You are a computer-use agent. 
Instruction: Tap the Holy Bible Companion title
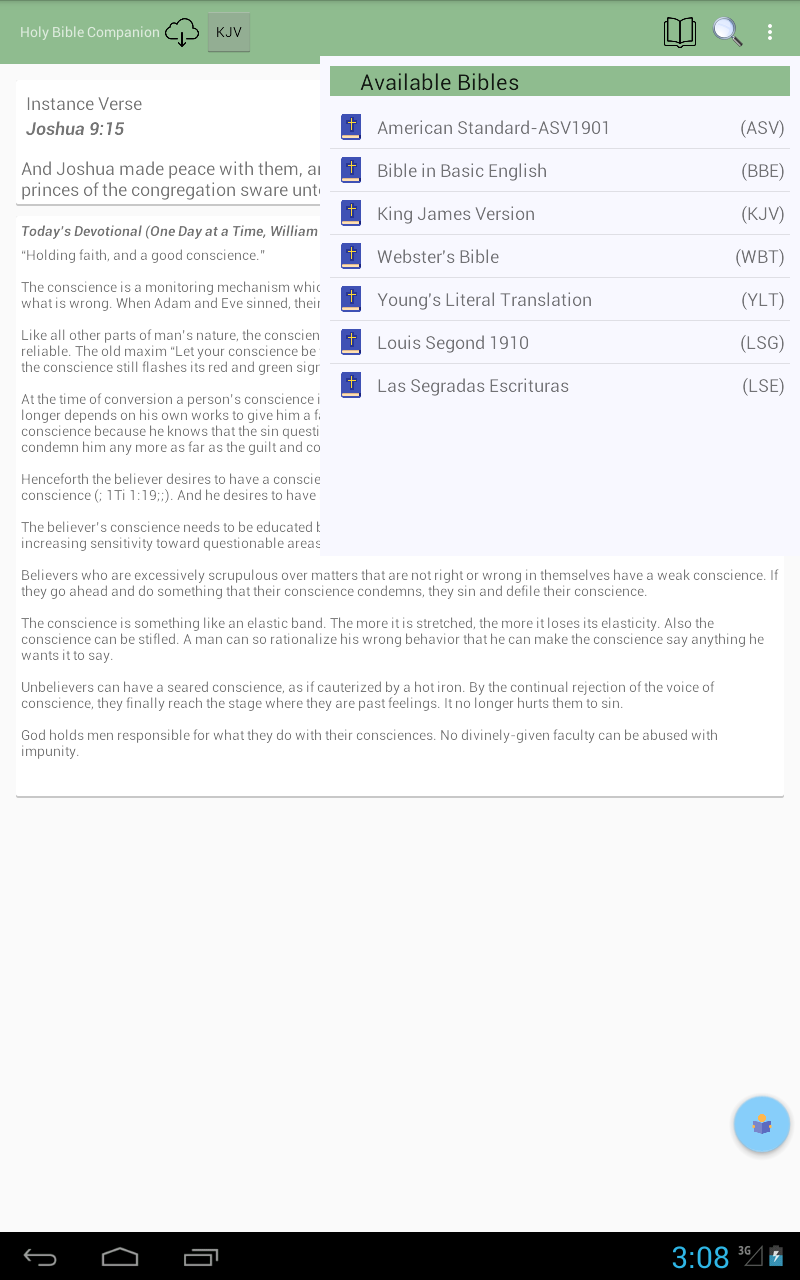click(90, 32)
